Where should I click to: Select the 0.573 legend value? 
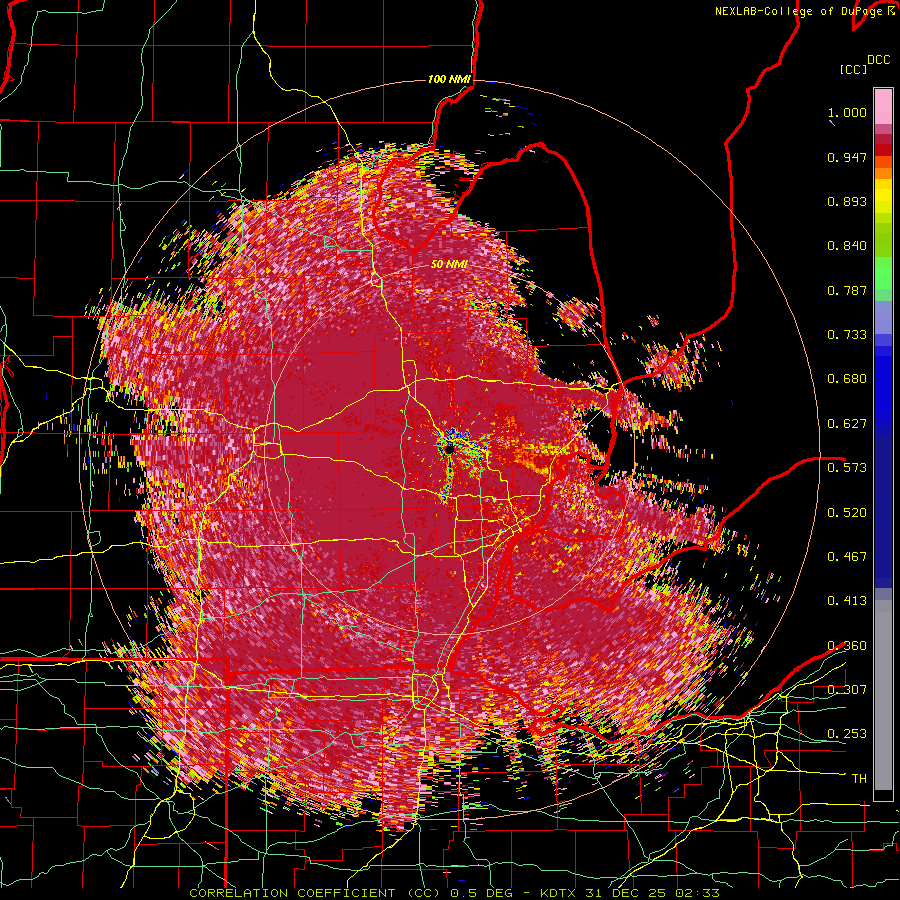point(847,468)
